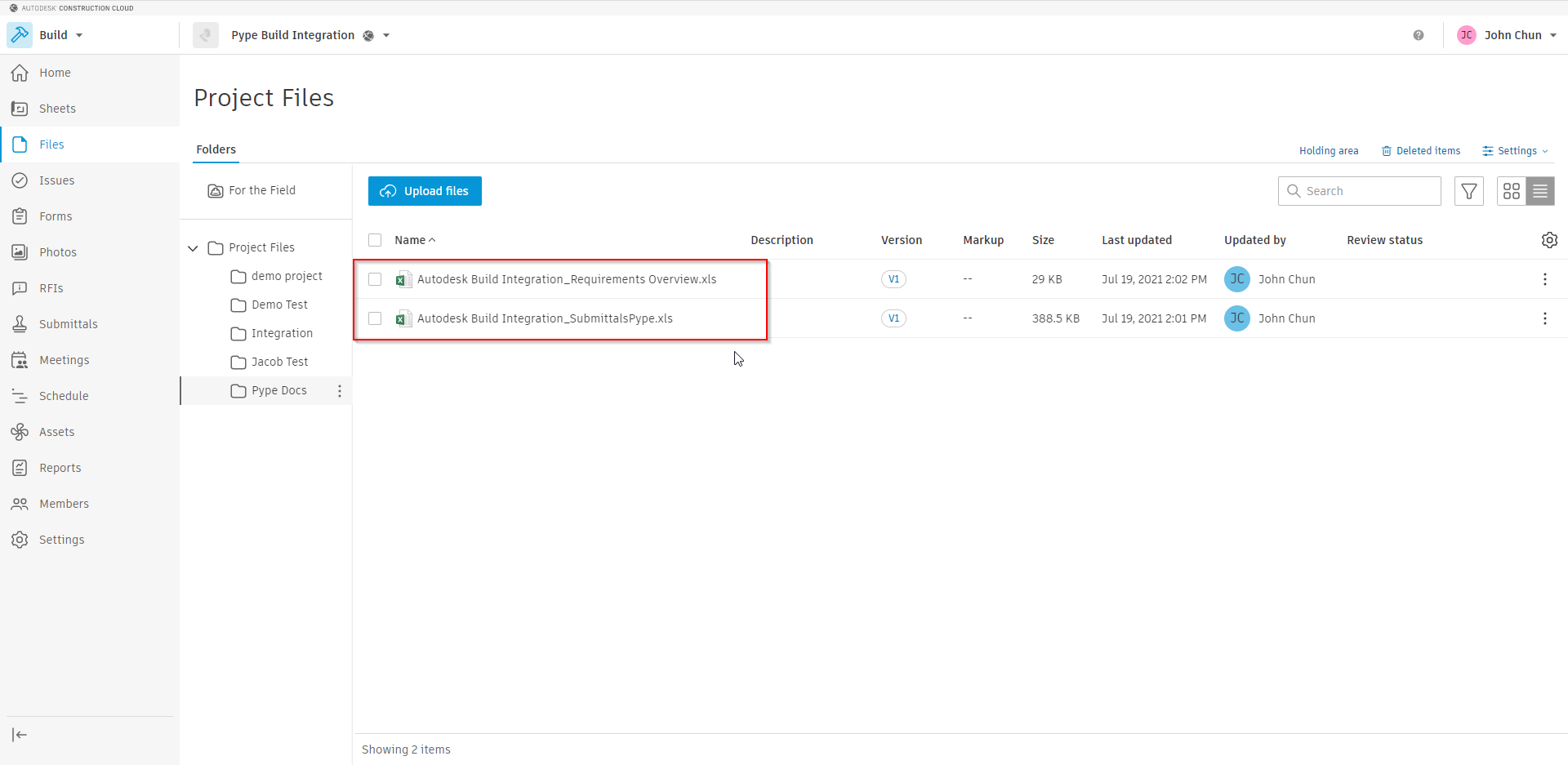Open the Deleted items link
The image size is (1568, 765).
click(x=1421, y=151)
